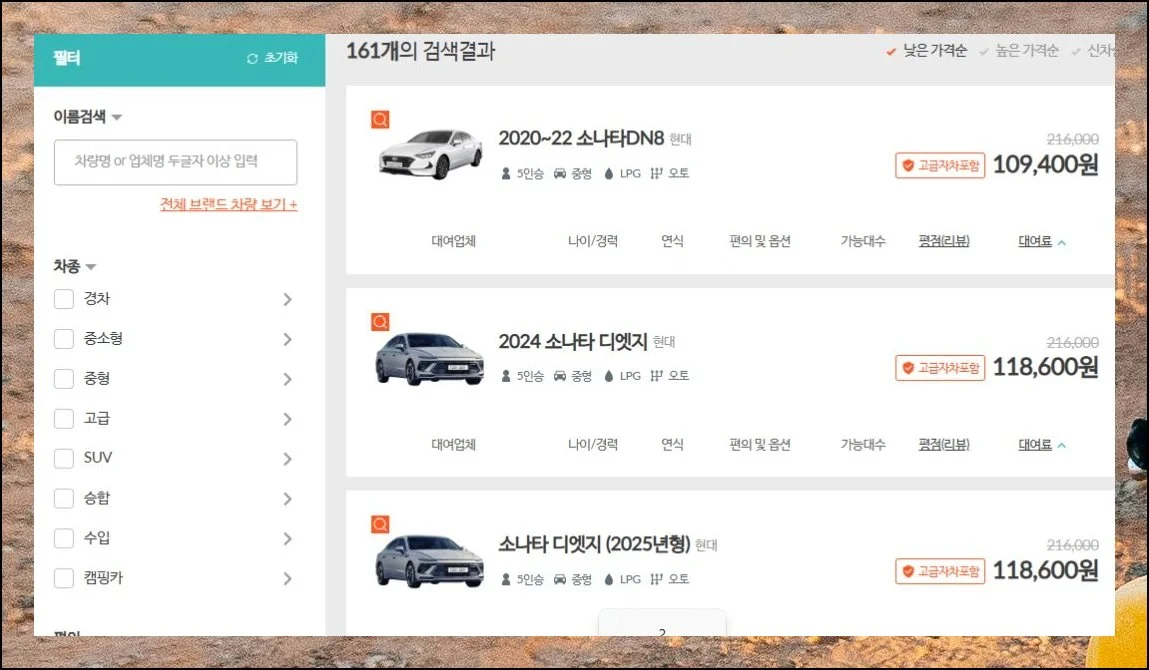
Task: Expand the 수입 category arrow
Action: [287, 539]
